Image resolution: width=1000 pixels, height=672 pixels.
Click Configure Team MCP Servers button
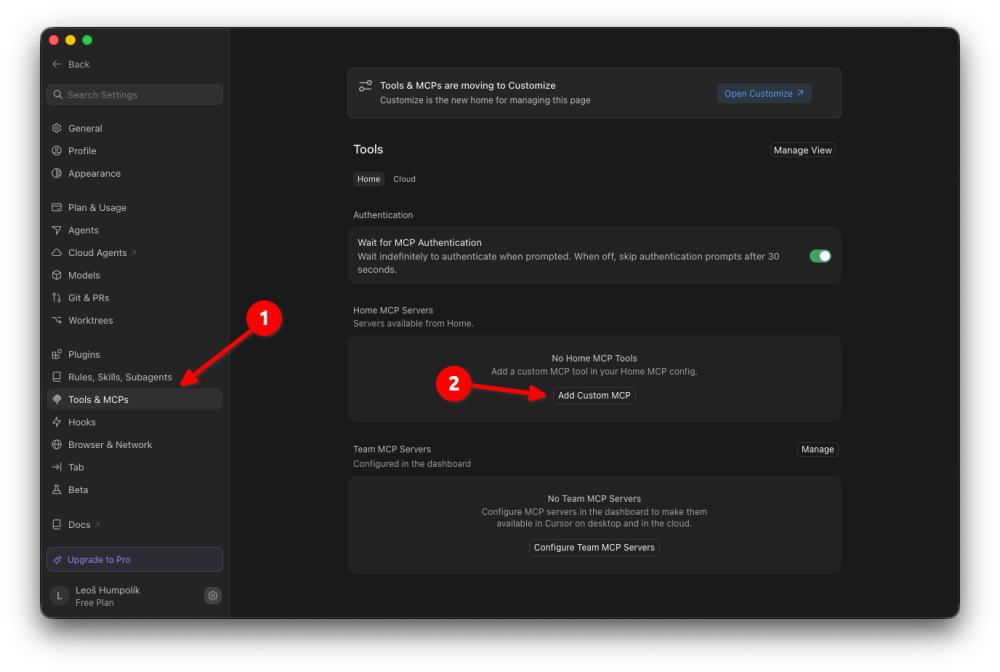tap(594, 547)
